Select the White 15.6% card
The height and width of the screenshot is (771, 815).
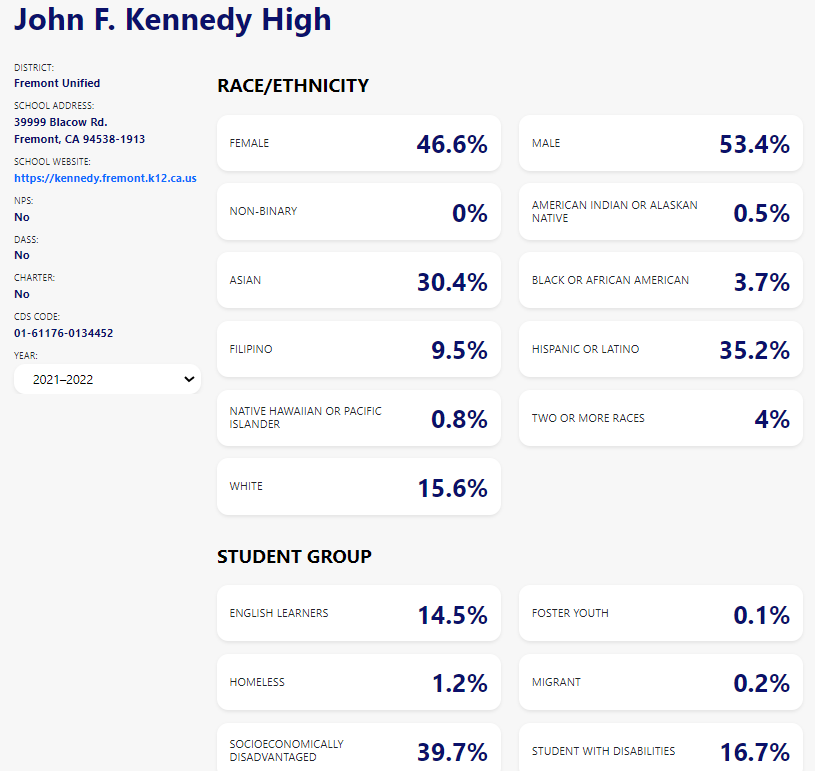pos(358,487)
